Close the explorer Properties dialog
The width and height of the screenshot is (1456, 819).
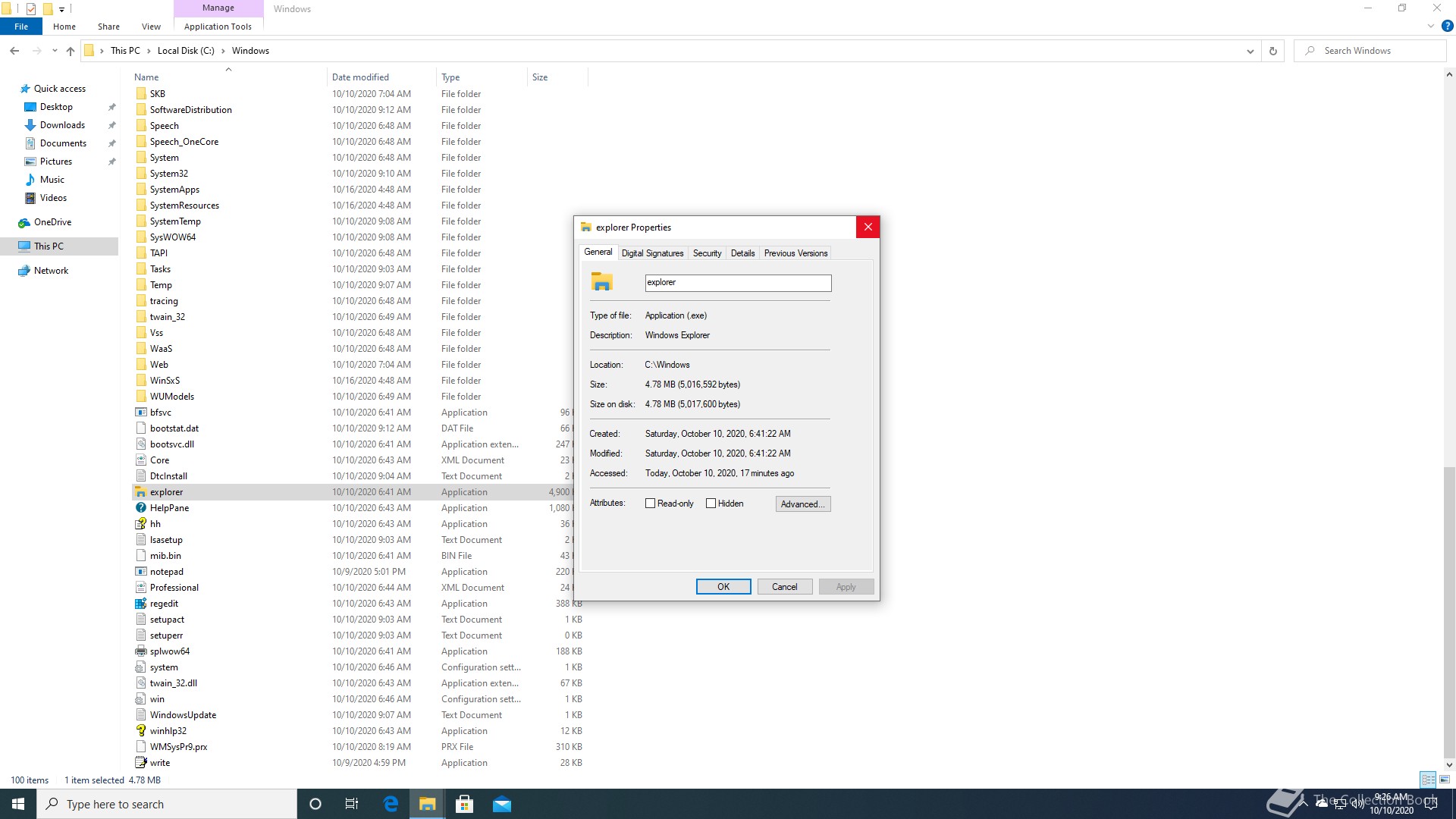[868, 227]
